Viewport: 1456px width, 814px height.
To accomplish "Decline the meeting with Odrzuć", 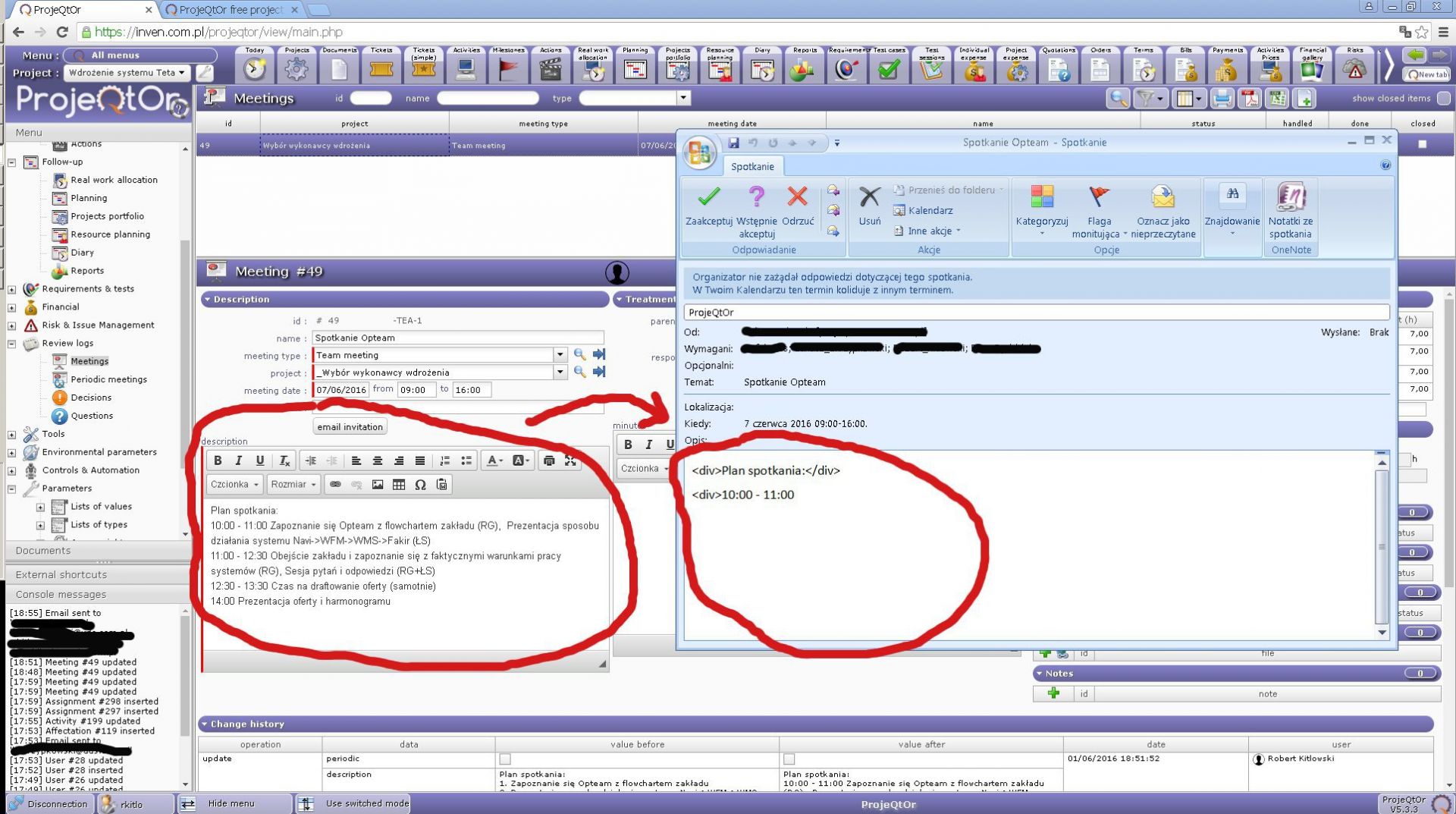I will pyautogui.click(x=798, y=207).
